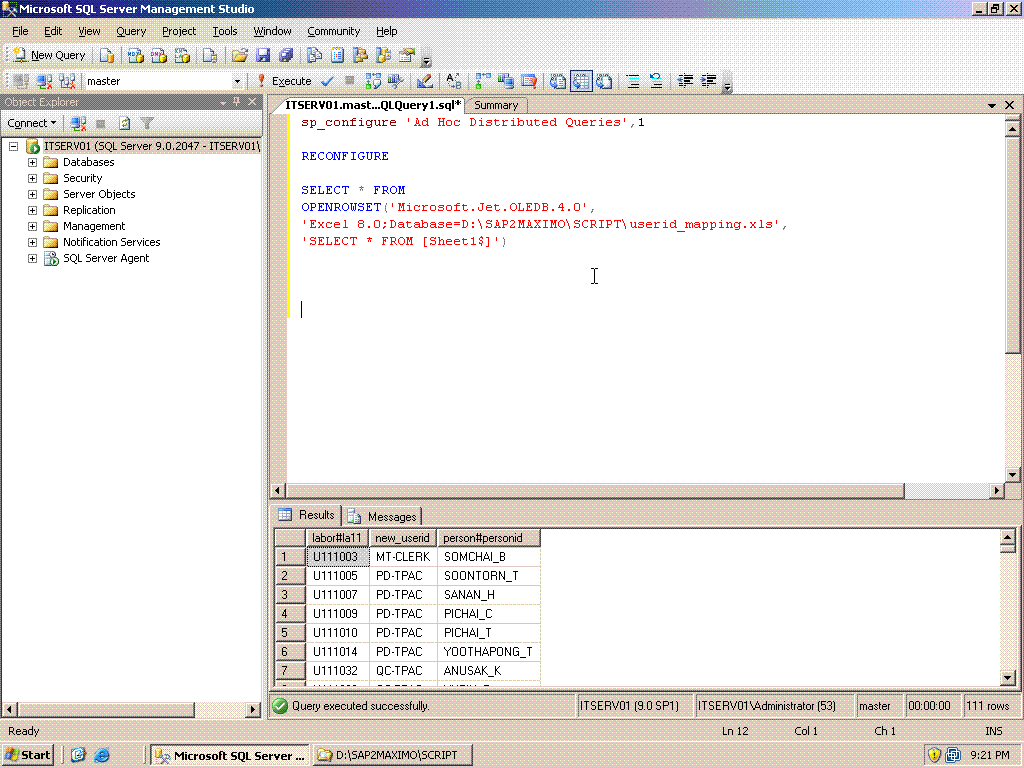1024x768 pixels.
Task: Open Registered Servers toolbar icon
Action: coord(314,56)
